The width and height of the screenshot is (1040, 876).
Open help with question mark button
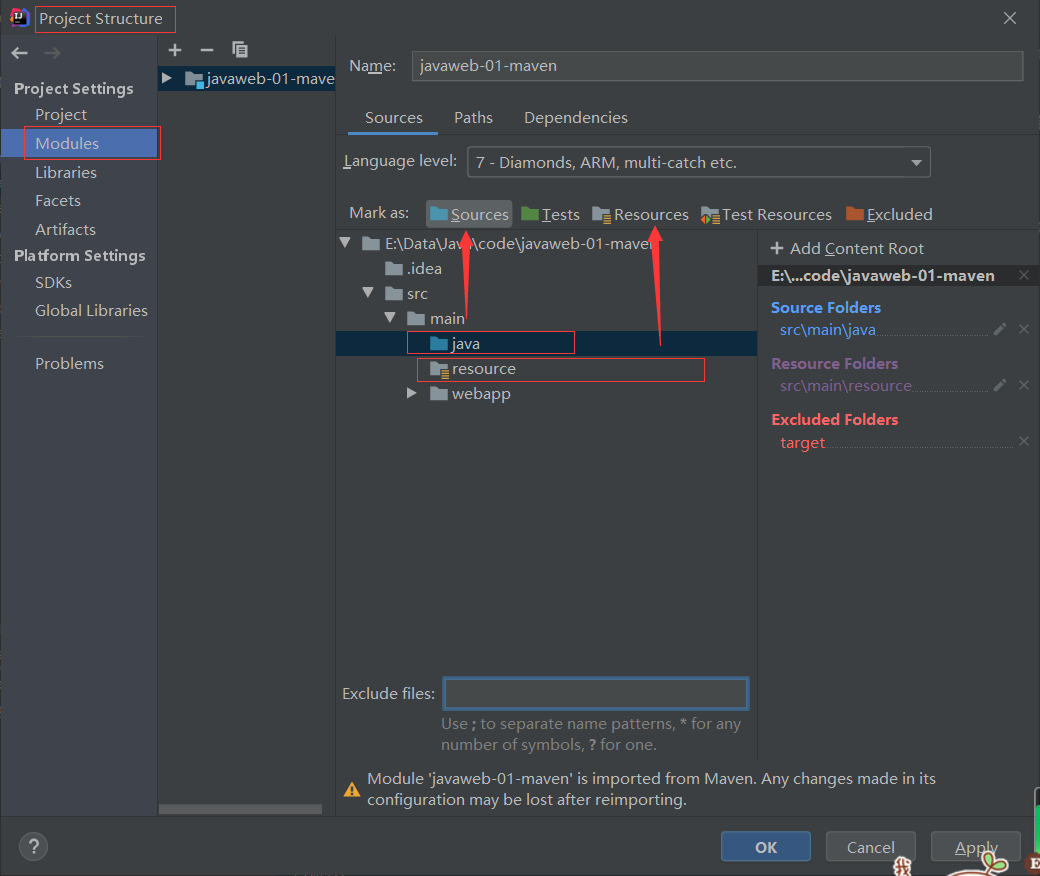coord(34,846)
